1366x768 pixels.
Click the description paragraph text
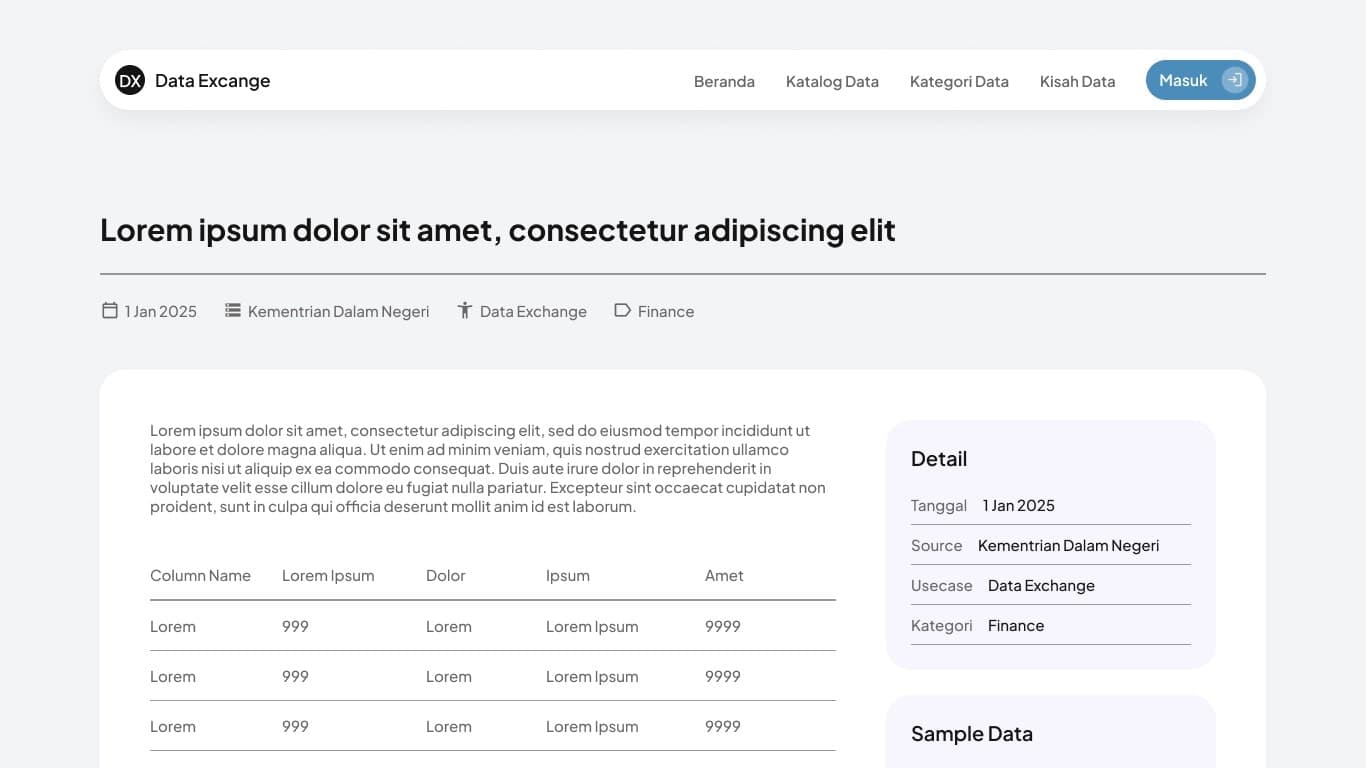coord(488,468)
